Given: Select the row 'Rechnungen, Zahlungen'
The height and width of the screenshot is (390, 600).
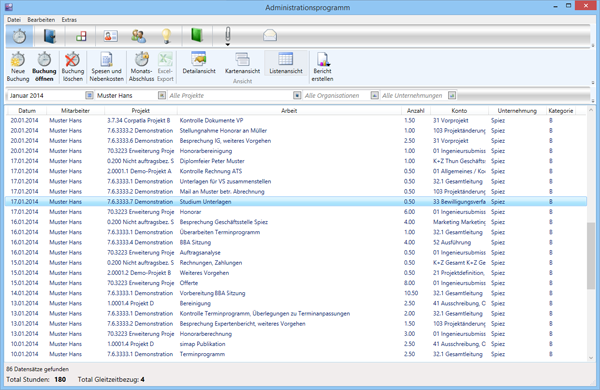Looking at the screenshot, I should [296, 263].
